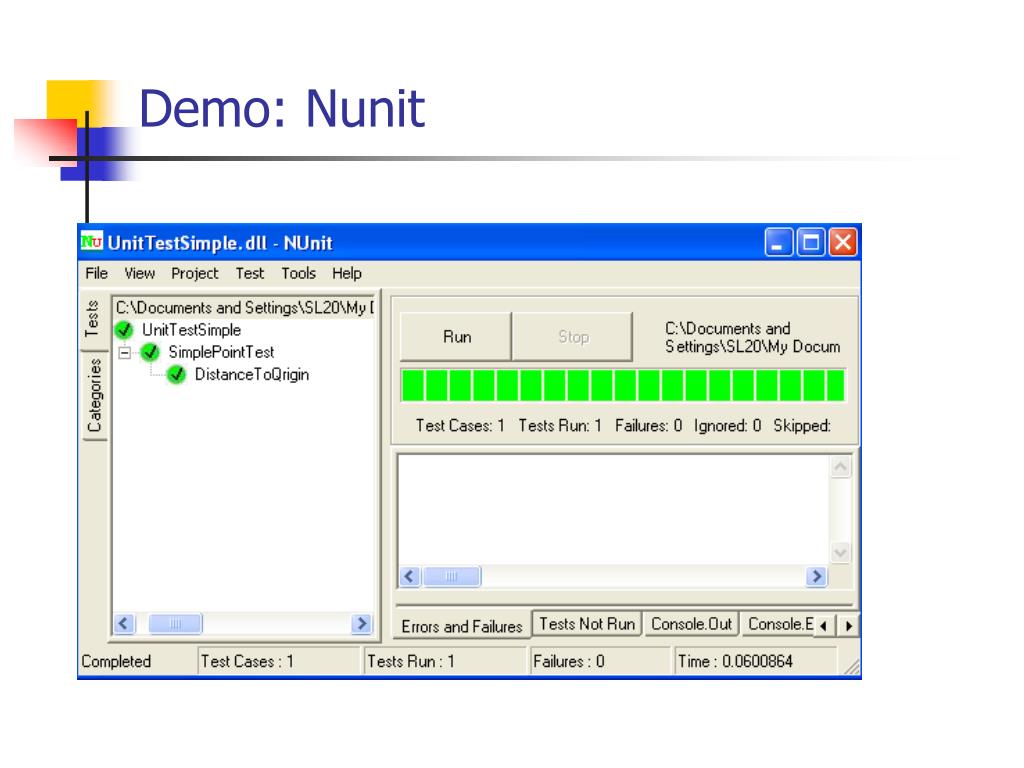Click the test tree horizontal scrollbar thumb
The image size is (1024, 768).
(x=175, y=624)
